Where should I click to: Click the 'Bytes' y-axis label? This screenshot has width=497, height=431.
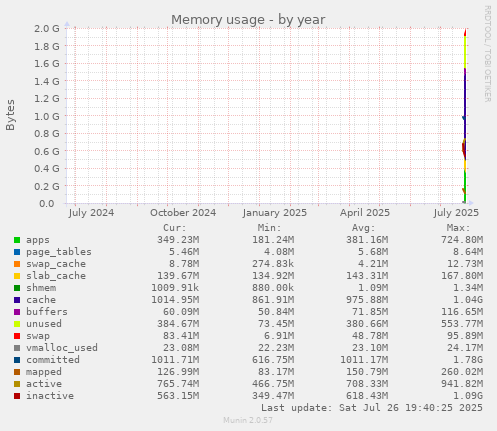(x=10, y=115)
